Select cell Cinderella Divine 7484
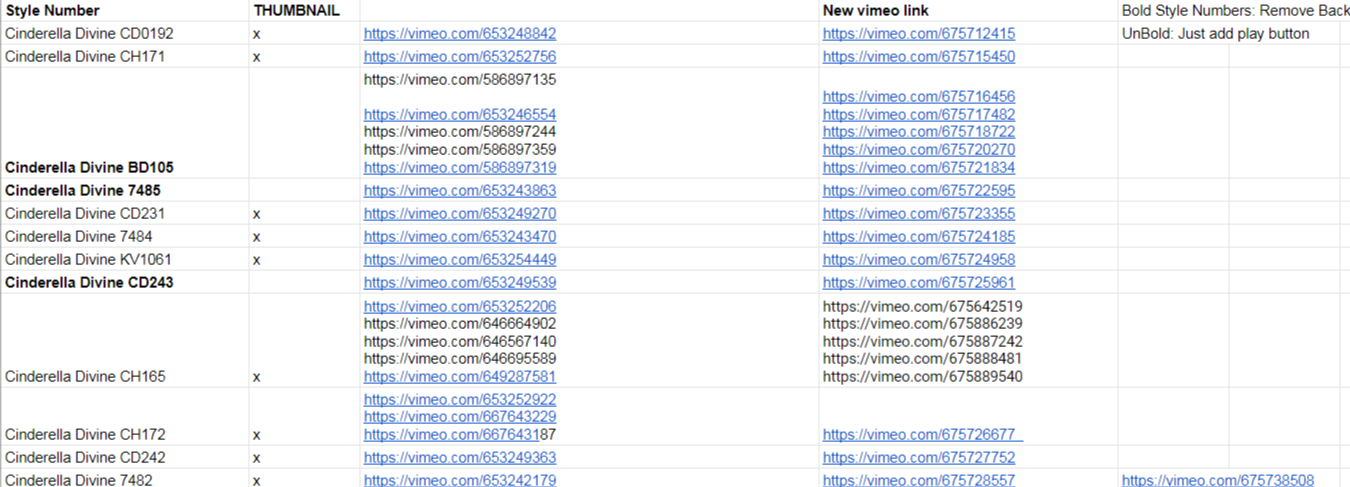The width and height of the screenshot is (1350, 487). tap(125, 237)
